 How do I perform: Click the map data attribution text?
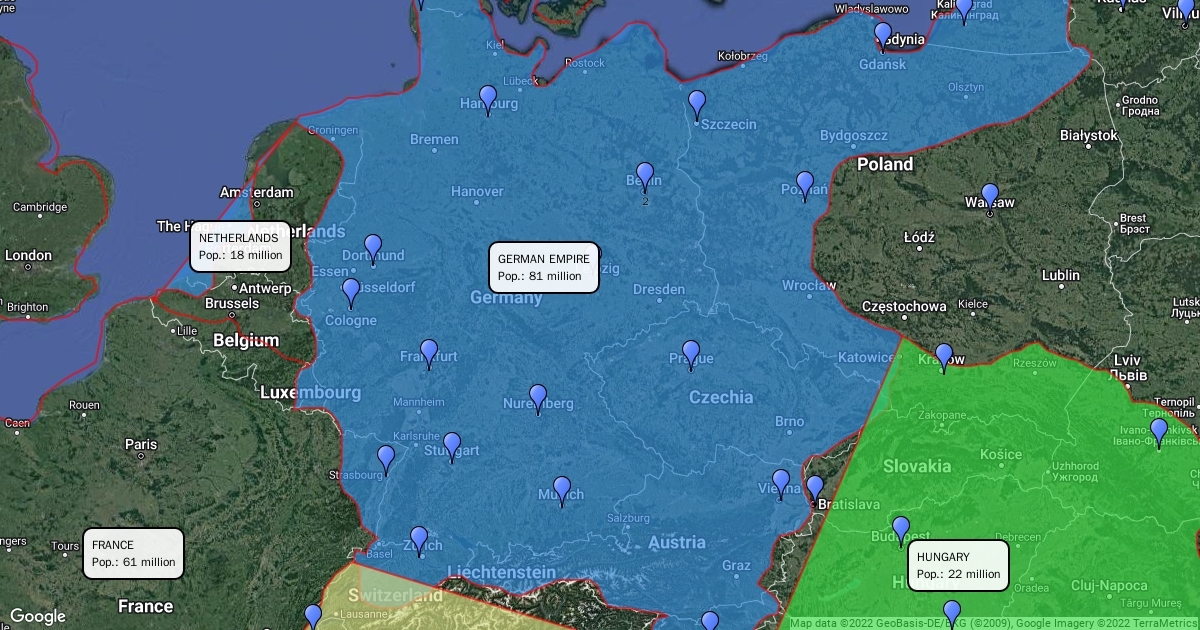(995, 623)
